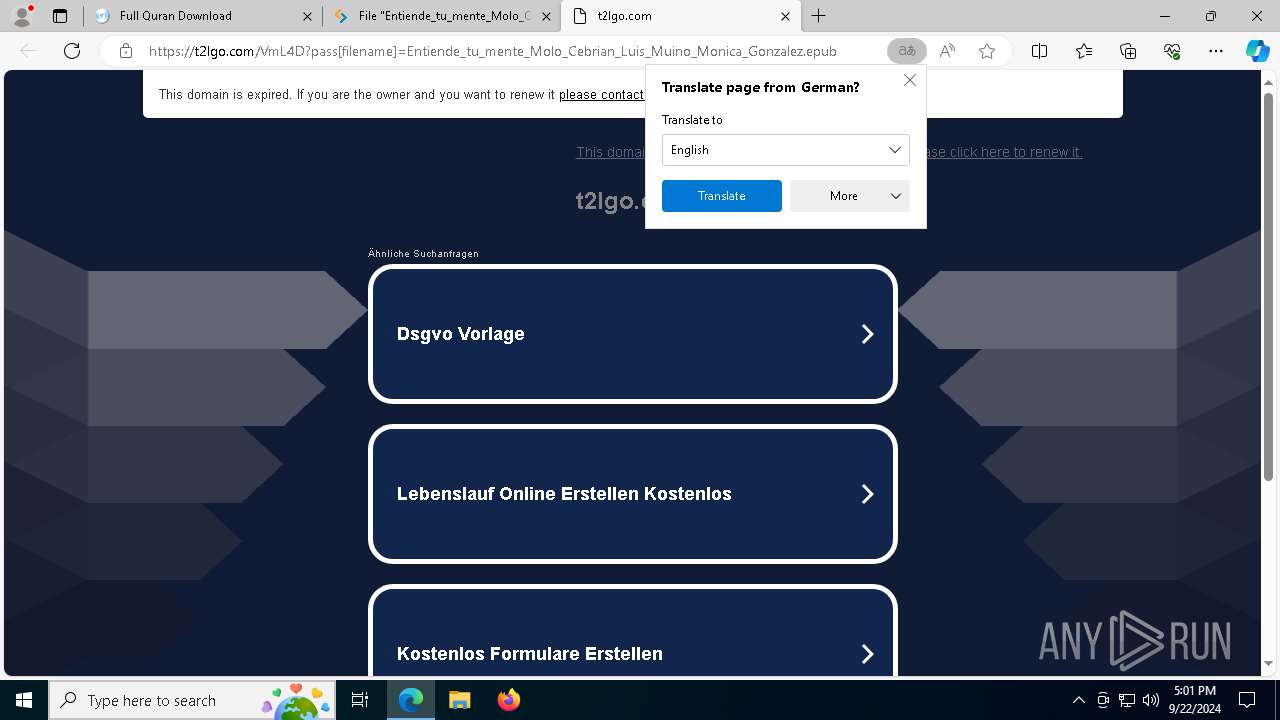Open a new tab with plus button
The height and width of the screenshot is (720, 1280).
tap(819, 16)
